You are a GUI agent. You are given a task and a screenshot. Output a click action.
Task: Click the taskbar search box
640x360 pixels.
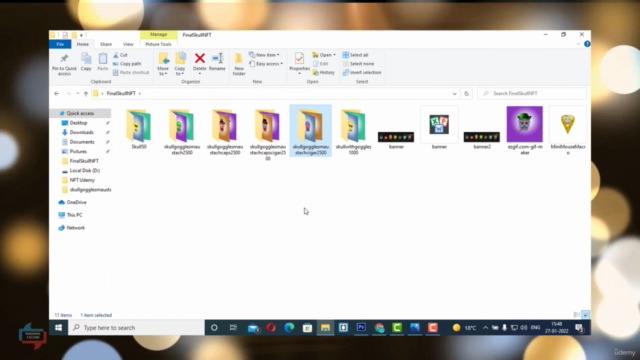(136, 328)
